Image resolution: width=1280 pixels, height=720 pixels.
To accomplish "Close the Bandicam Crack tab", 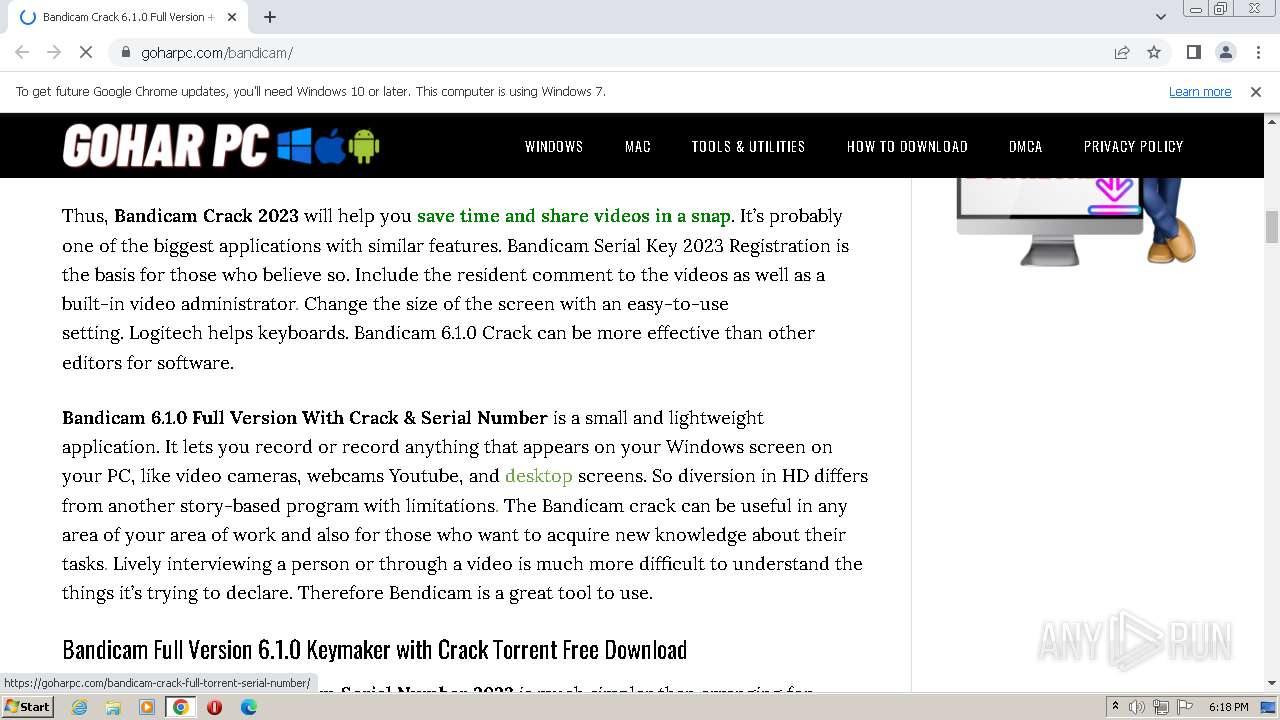I will click(232, 17).
